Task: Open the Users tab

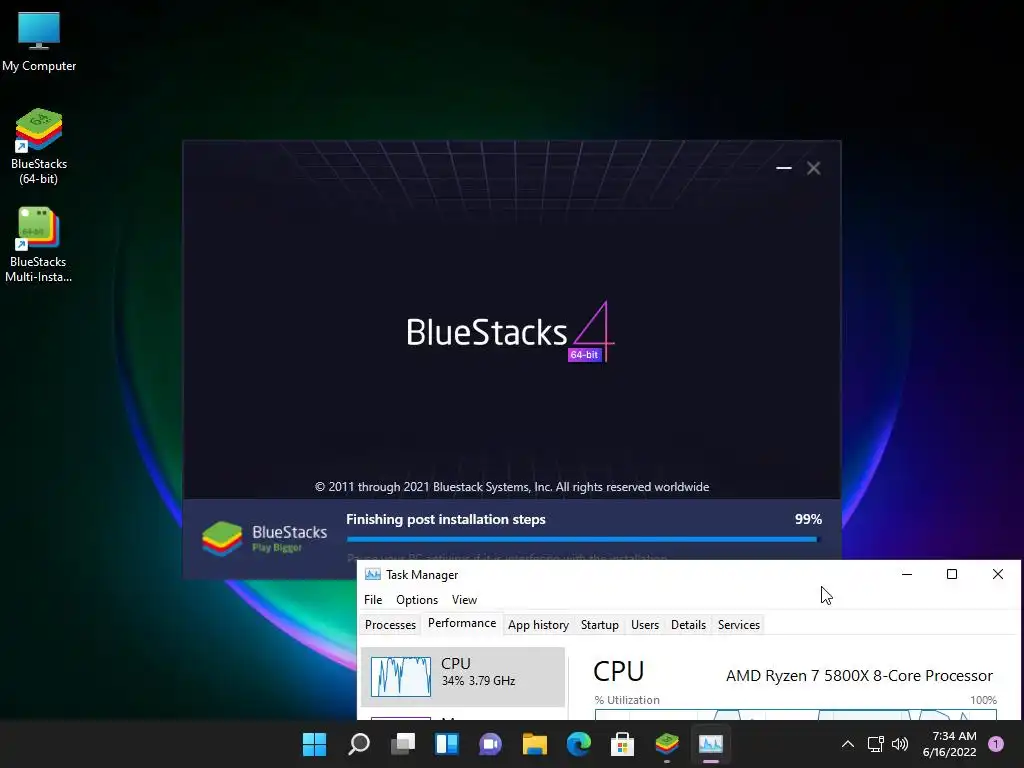Action: pyautogui.click(x=645, y=625)
